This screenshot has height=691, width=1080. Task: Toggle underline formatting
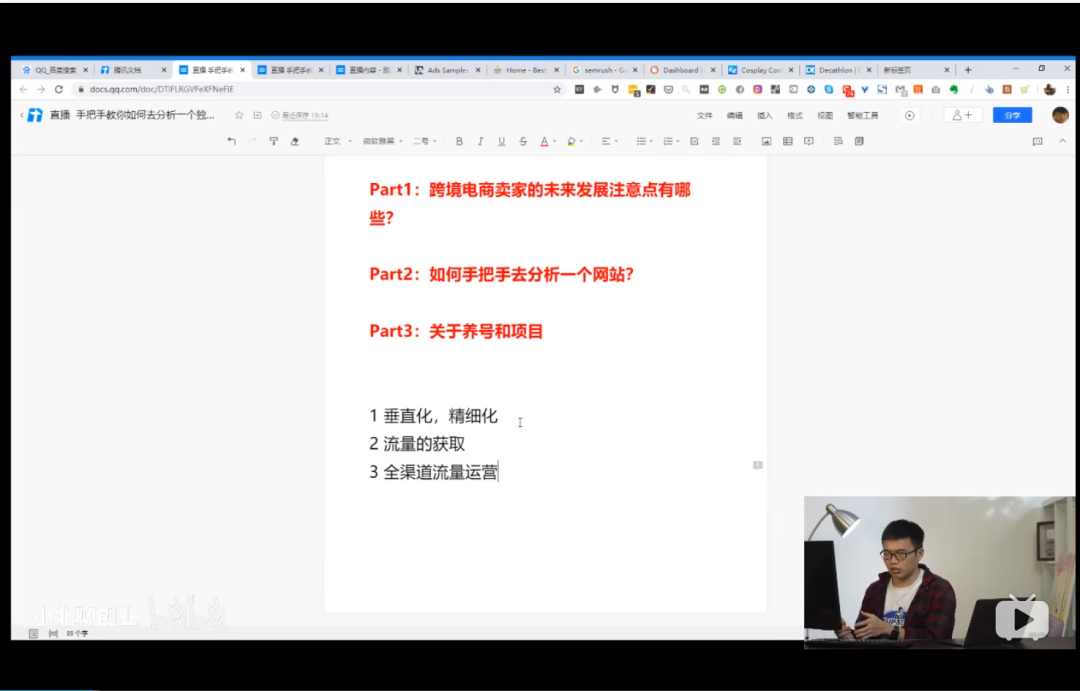pyautogui.click(x=501, y=142)
